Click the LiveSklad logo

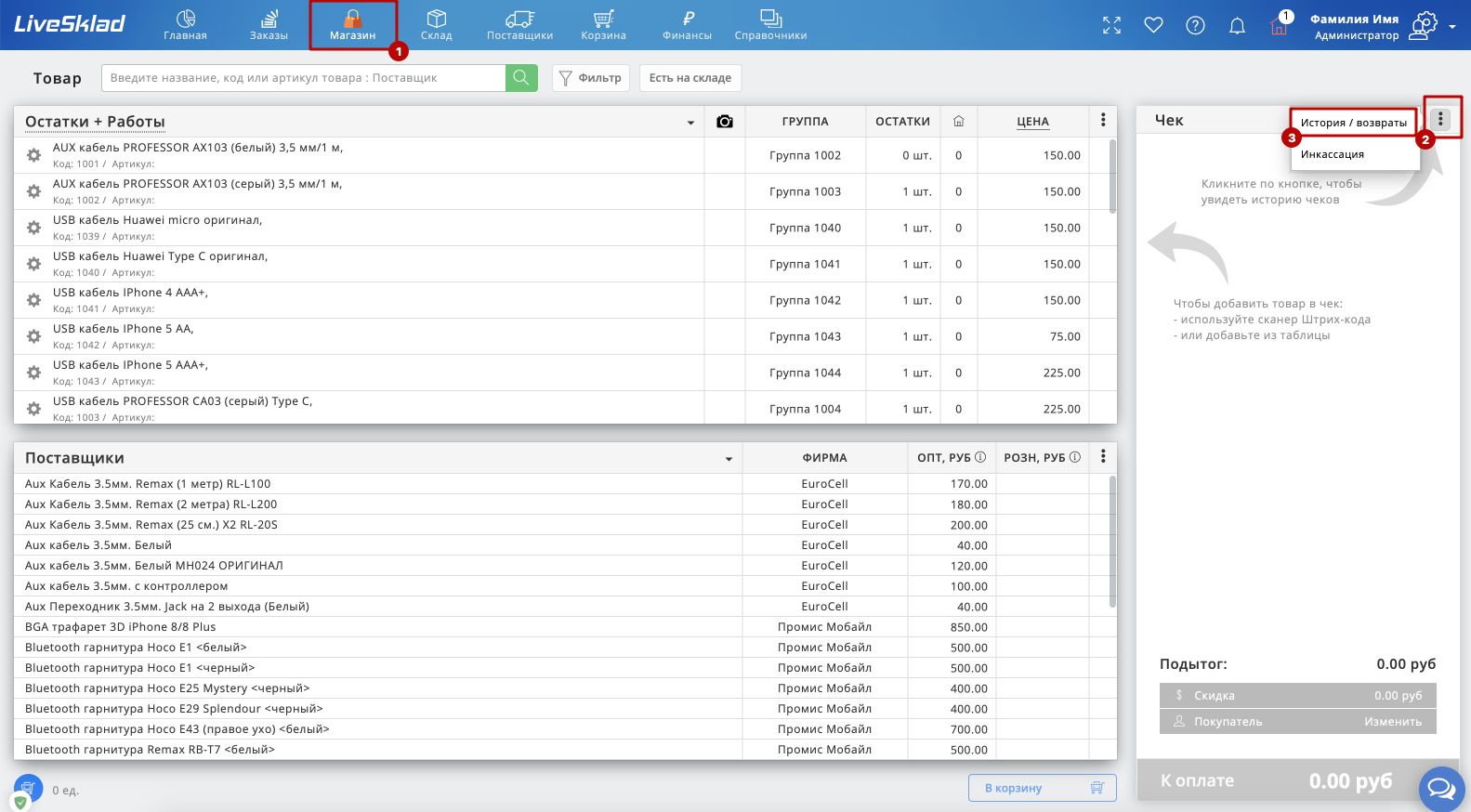point(70,24)
